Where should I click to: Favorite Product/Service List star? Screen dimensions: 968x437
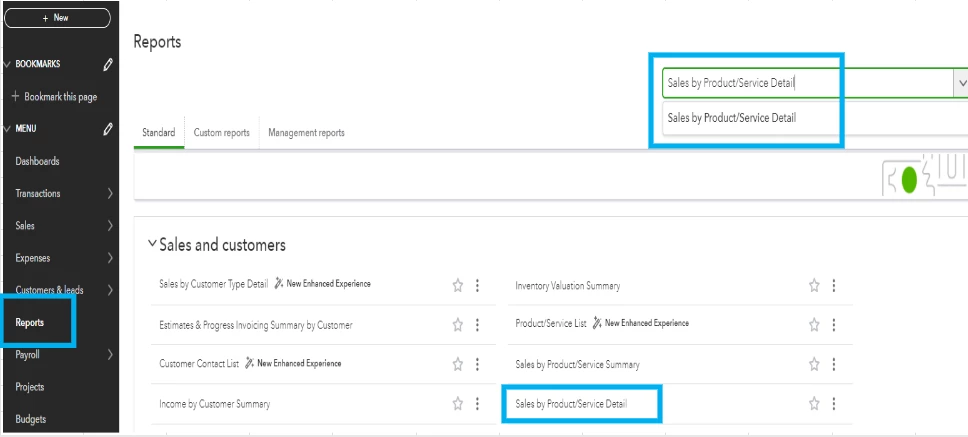coord(814,325)
